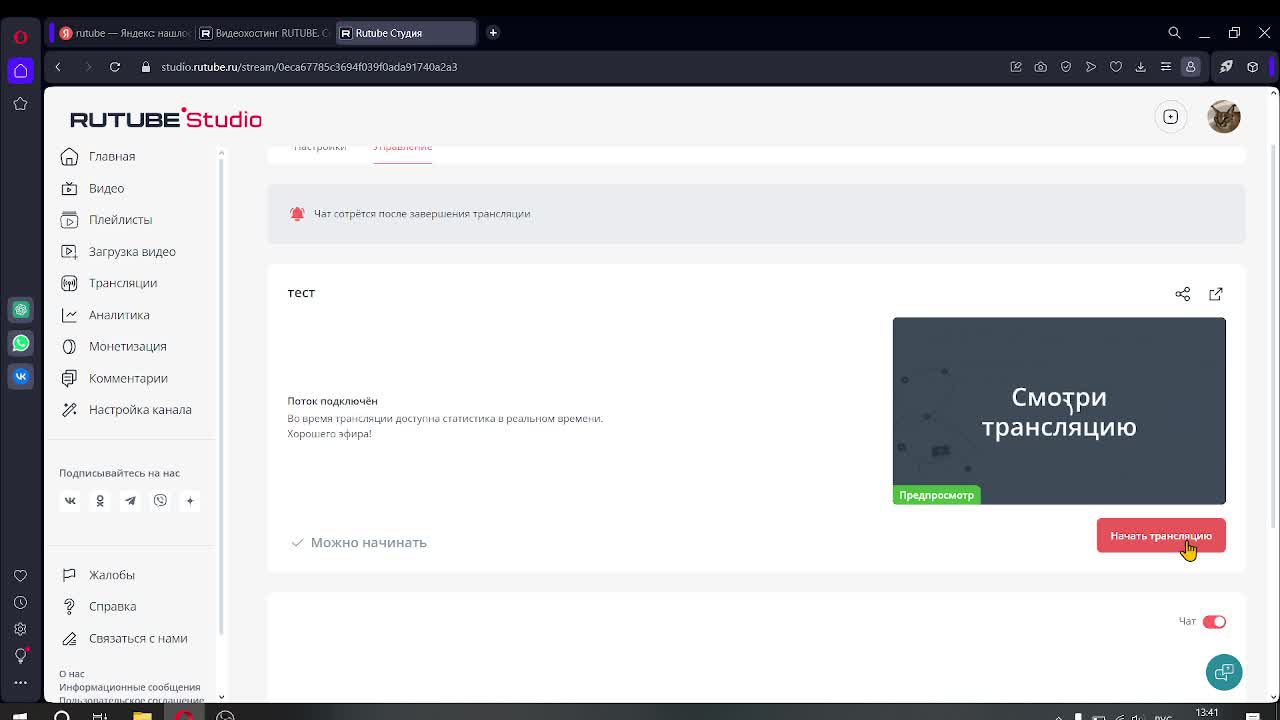Click the browser back arrow
The image size is (1280, 720).
point(58,67)
